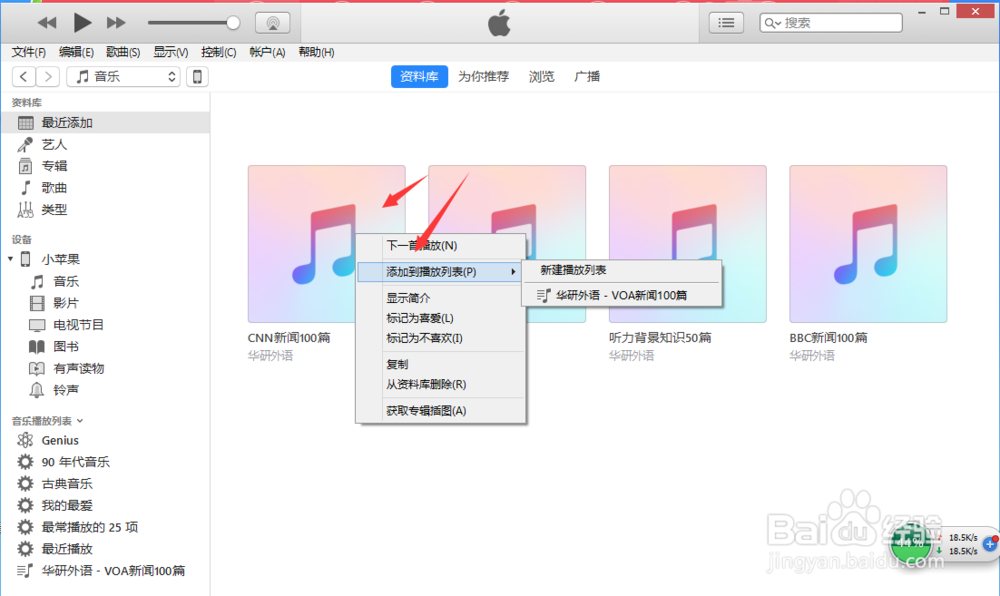
Task: Open the 文件(F) menu
Action: (29, 52)
